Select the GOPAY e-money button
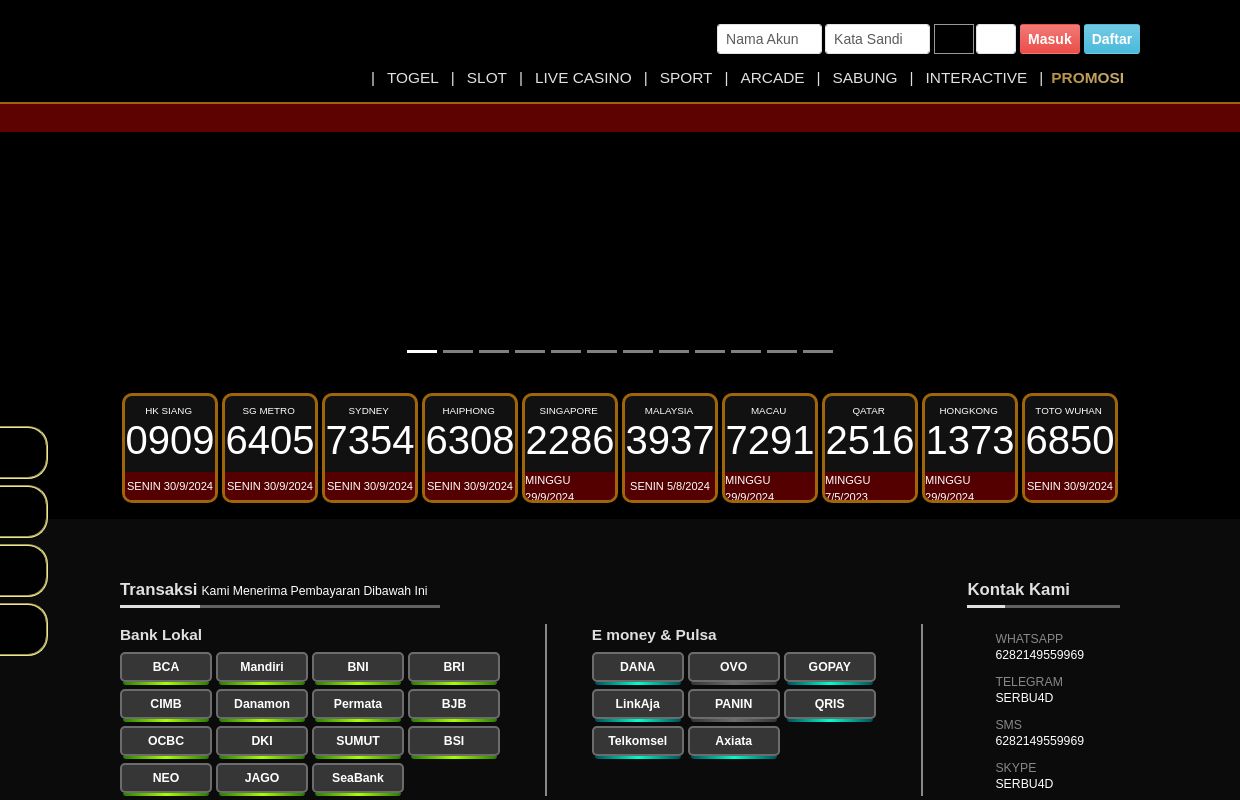This screenshot has width=1240, height=800. (x=830, y=667)
